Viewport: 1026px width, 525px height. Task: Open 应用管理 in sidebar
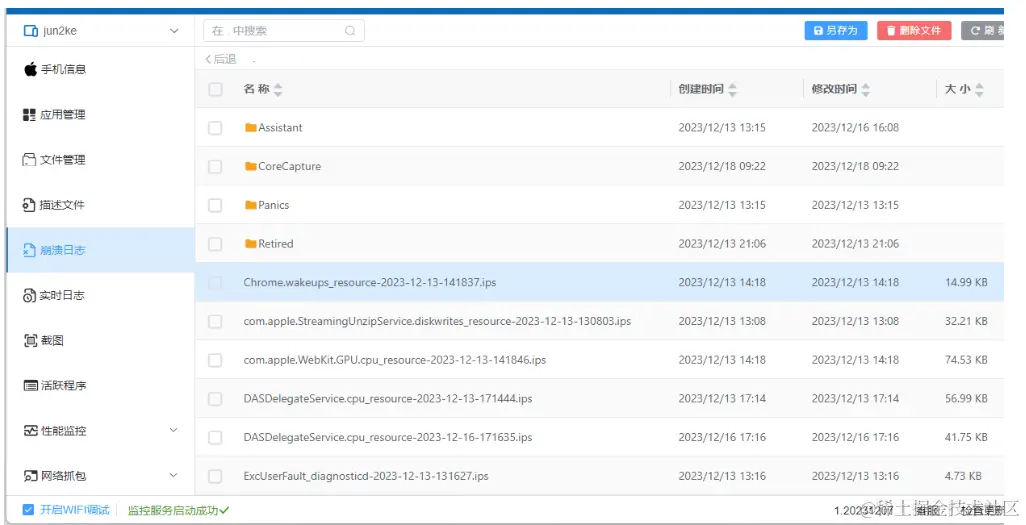coord(100,115)
